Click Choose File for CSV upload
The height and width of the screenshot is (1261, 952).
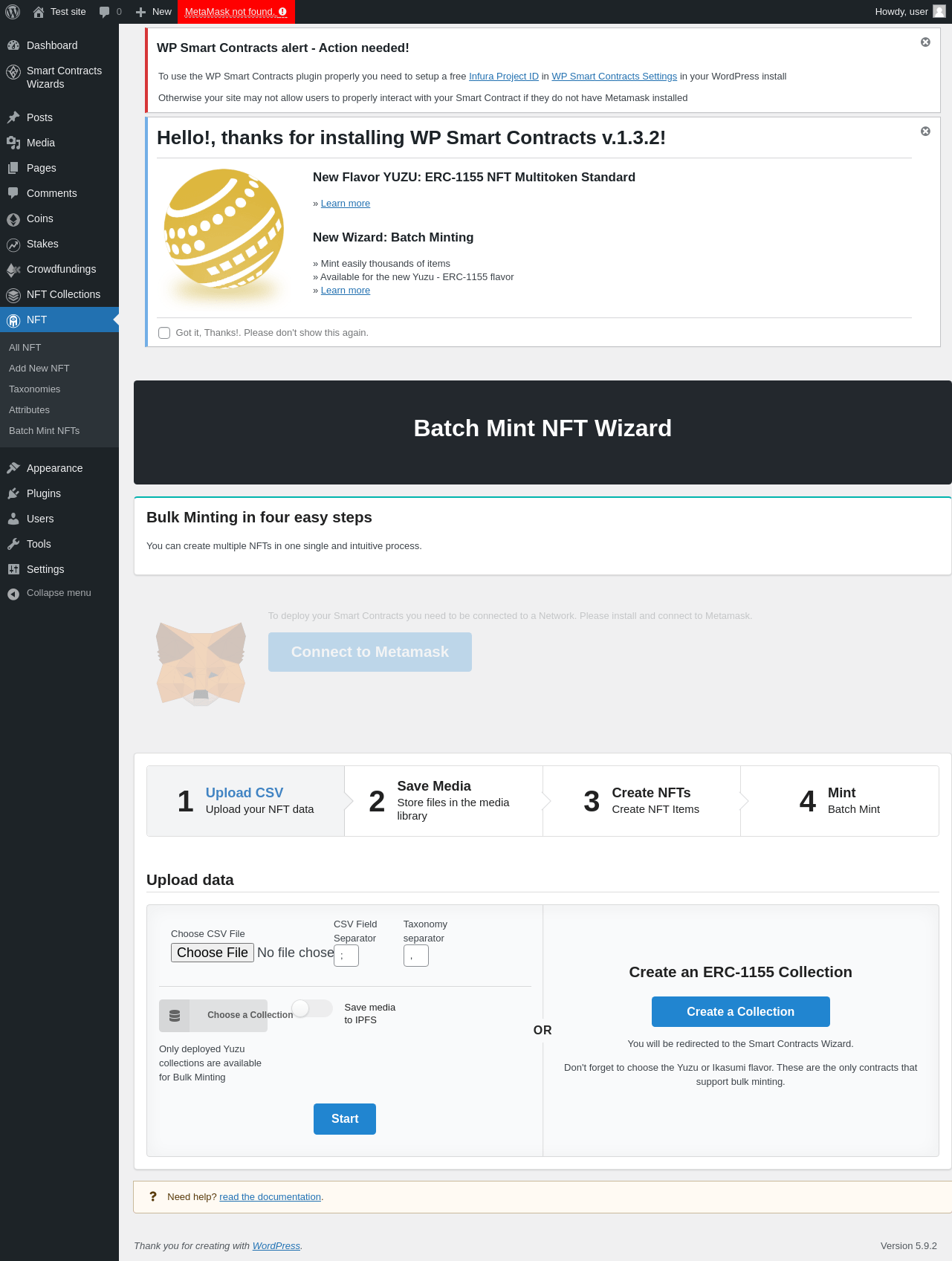click(x=213, y=953)
